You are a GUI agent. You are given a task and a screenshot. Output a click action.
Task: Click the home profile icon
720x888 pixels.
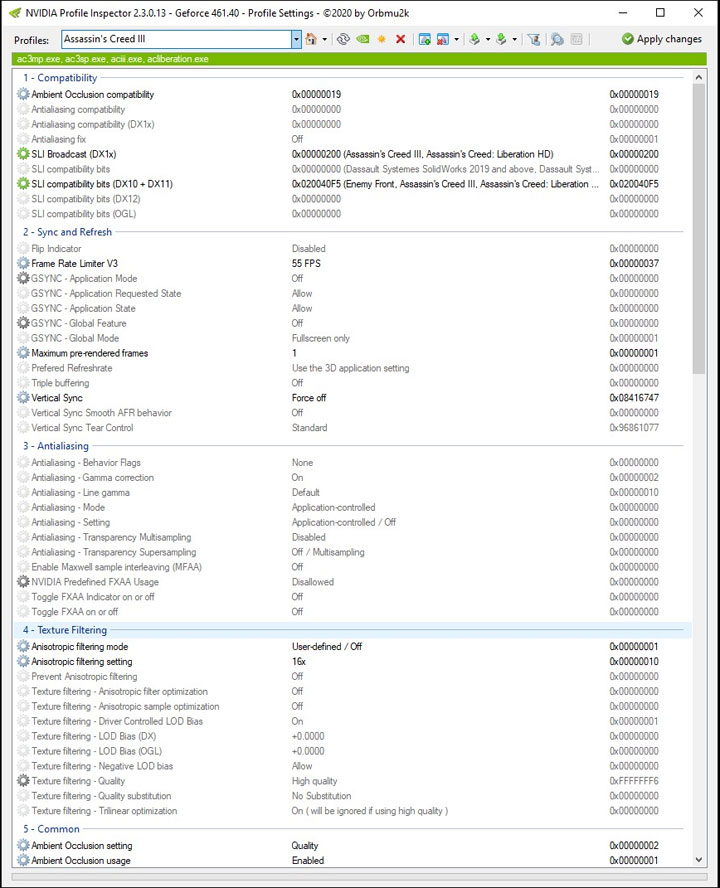tap(311, 39)
